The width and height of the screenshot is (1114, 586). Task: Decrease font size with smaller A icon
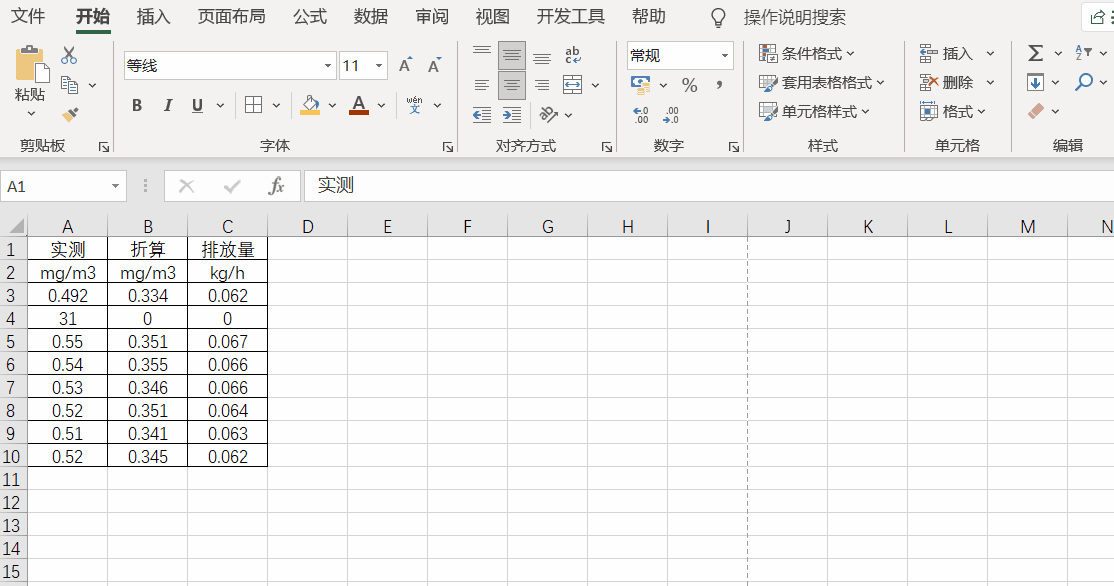pyautogui.click(x=434, y=65)
